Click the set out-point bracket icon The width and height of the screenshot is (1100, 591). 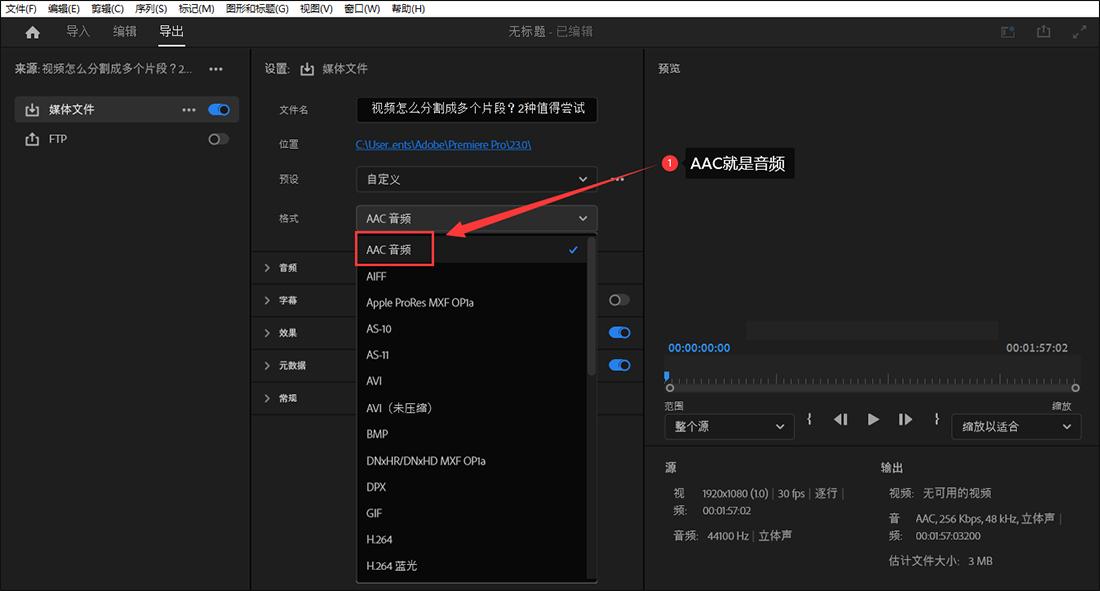click(936, 419)
